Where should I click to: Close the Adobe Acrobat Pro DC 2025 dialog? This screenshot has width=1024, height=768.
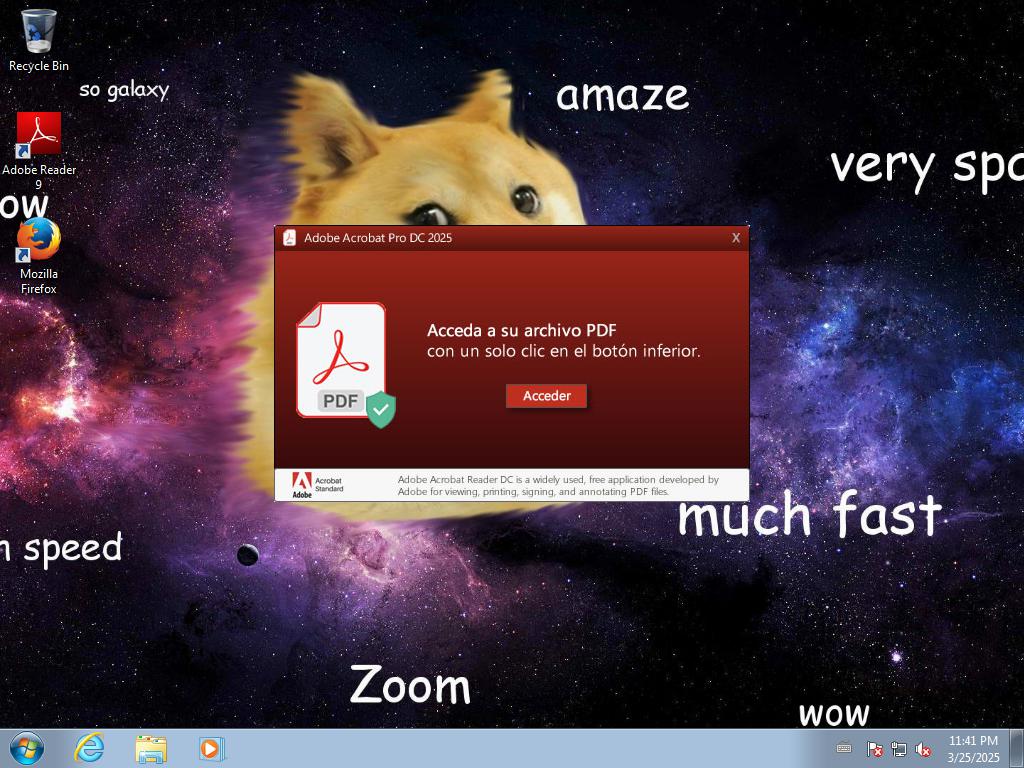coord(736,238)
